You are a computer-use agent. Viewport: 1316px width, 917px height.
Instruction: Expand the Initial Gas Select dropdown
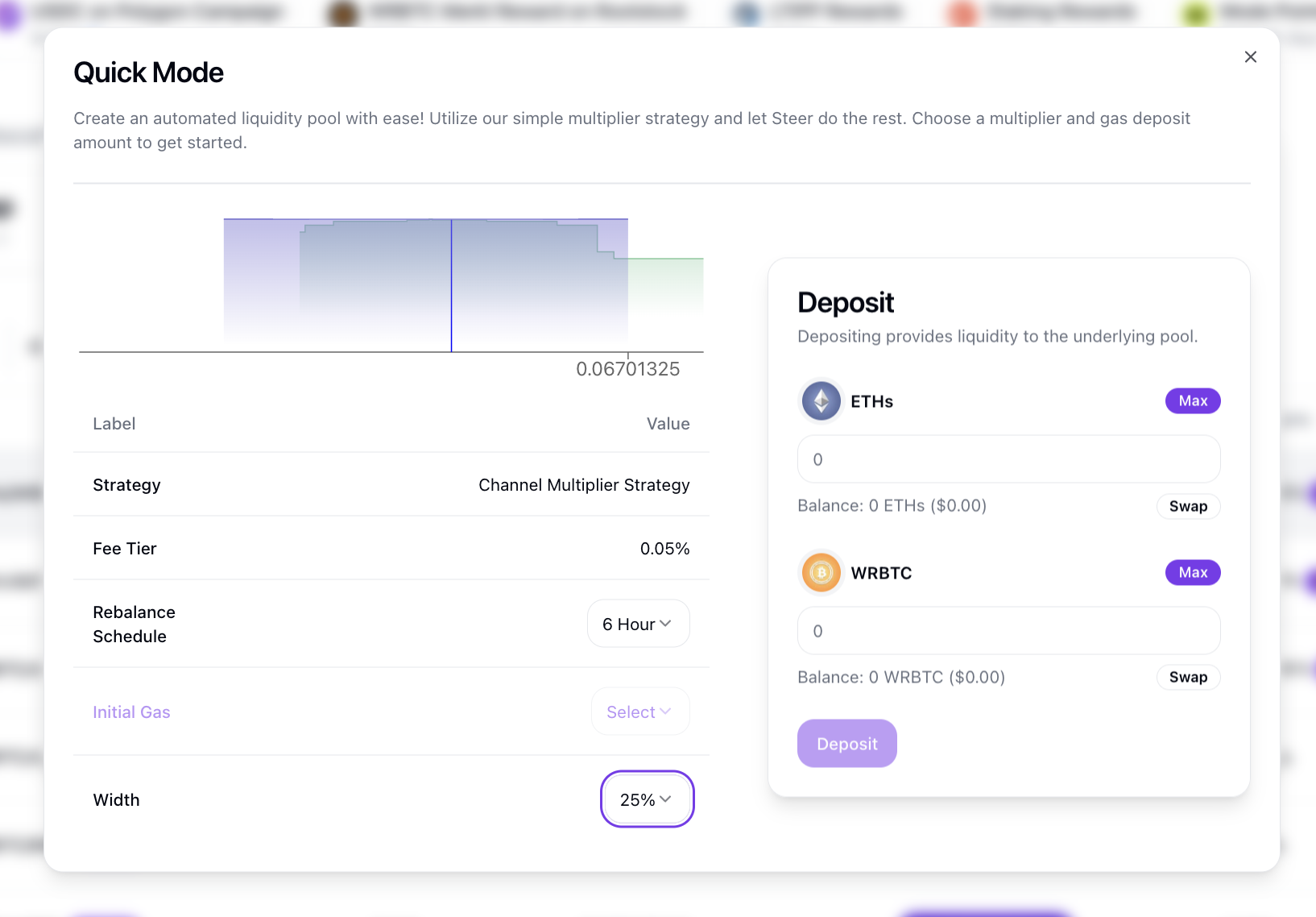[x=639, y=712]
